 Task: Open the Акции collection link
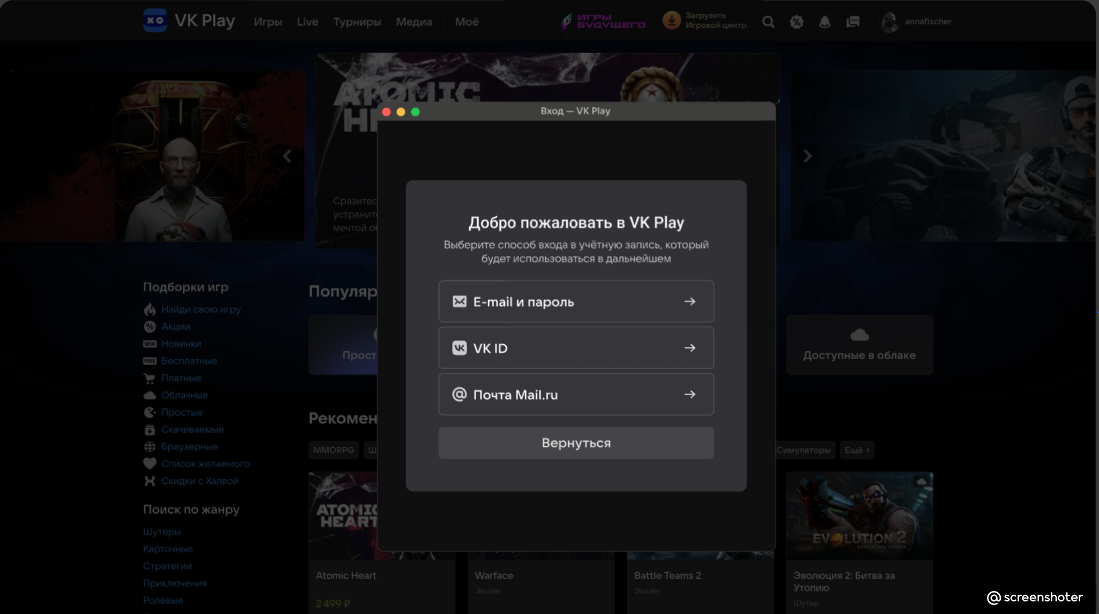175,327
